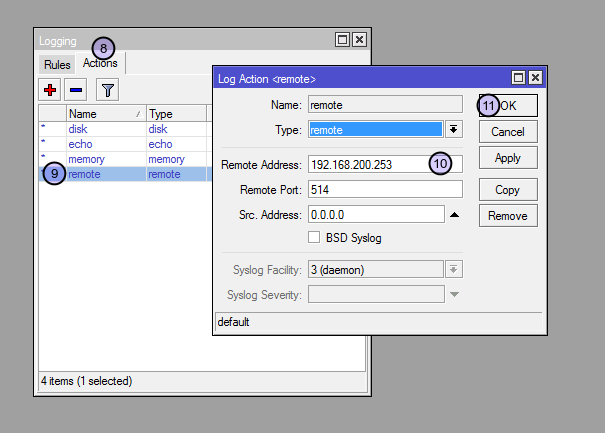
Task: Expand the Syslog Severity arrow
Action: click(x=454, y=294)
